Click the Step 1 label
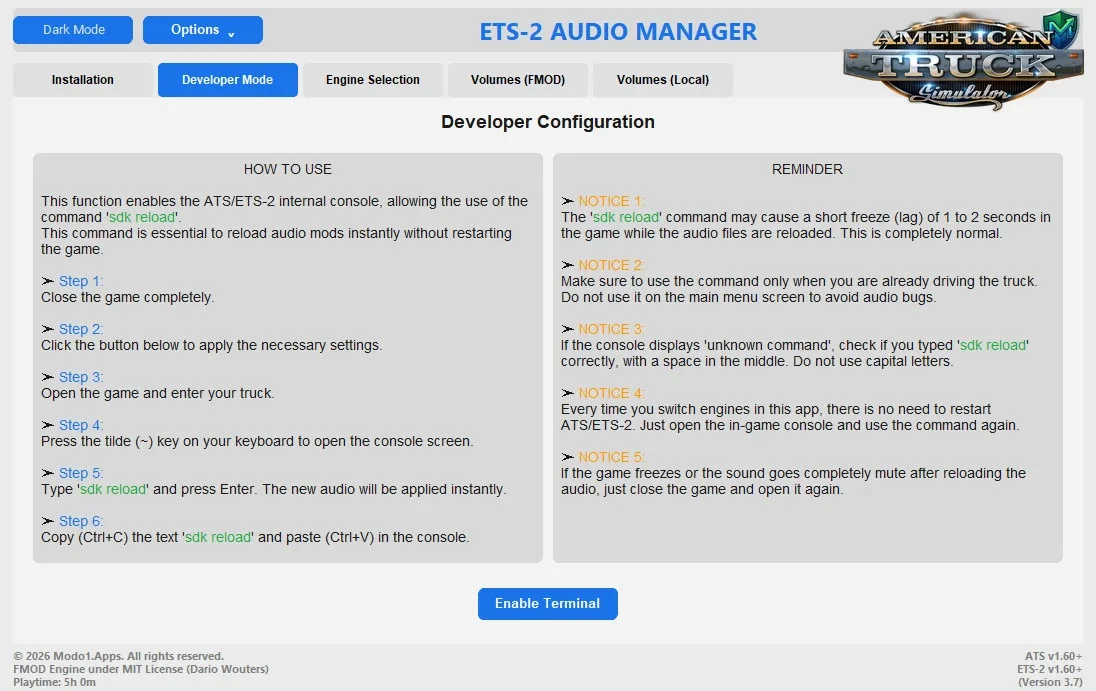Viewport: 1096px width, 691px height. click(x=80, y=281)
